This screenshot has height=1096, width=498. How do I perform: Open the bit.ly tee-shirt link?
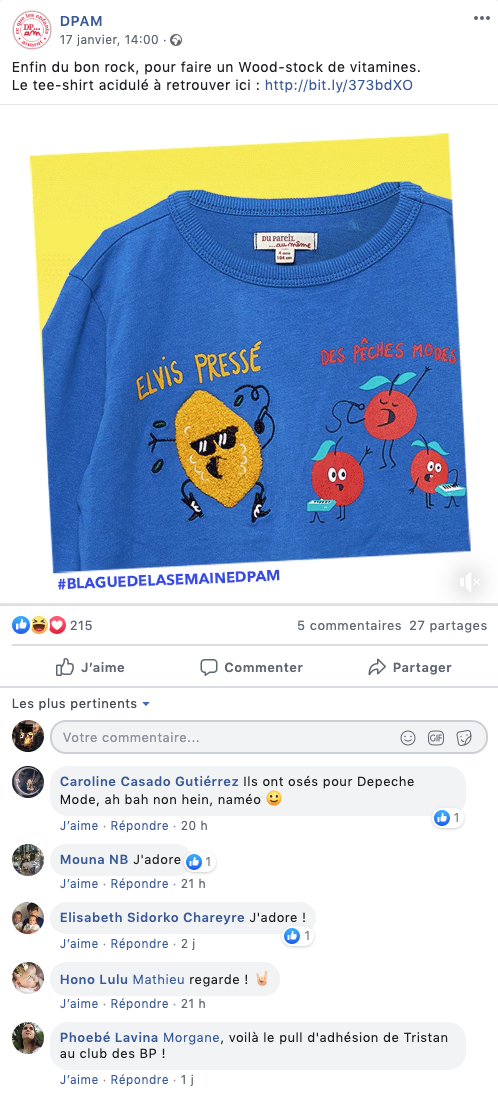pyautogui.click(x=339, y=86)
